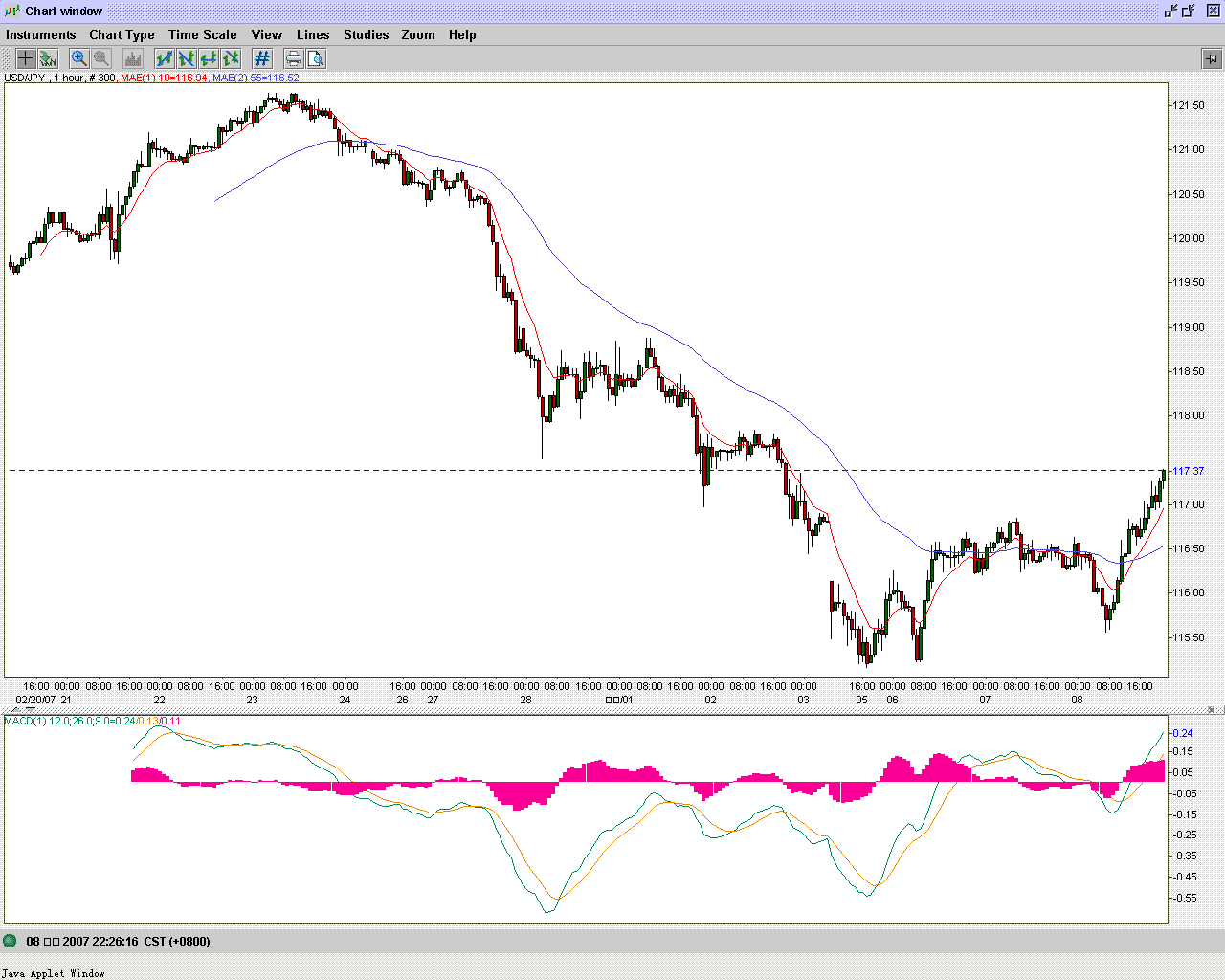Click the green arrow chart tool icon

tap(48, 58)
